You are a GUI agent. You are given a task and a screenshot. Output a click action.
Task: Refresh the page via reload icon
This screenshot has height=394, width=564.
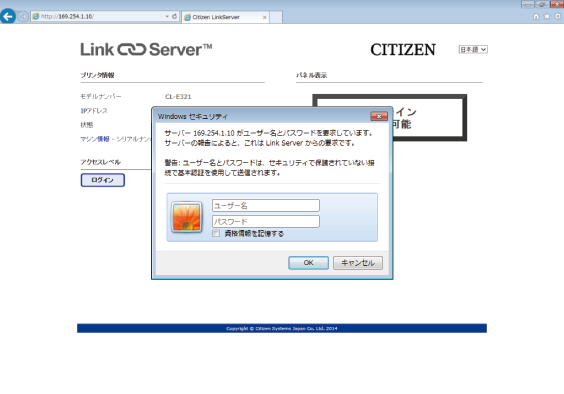tap(174, 17)
